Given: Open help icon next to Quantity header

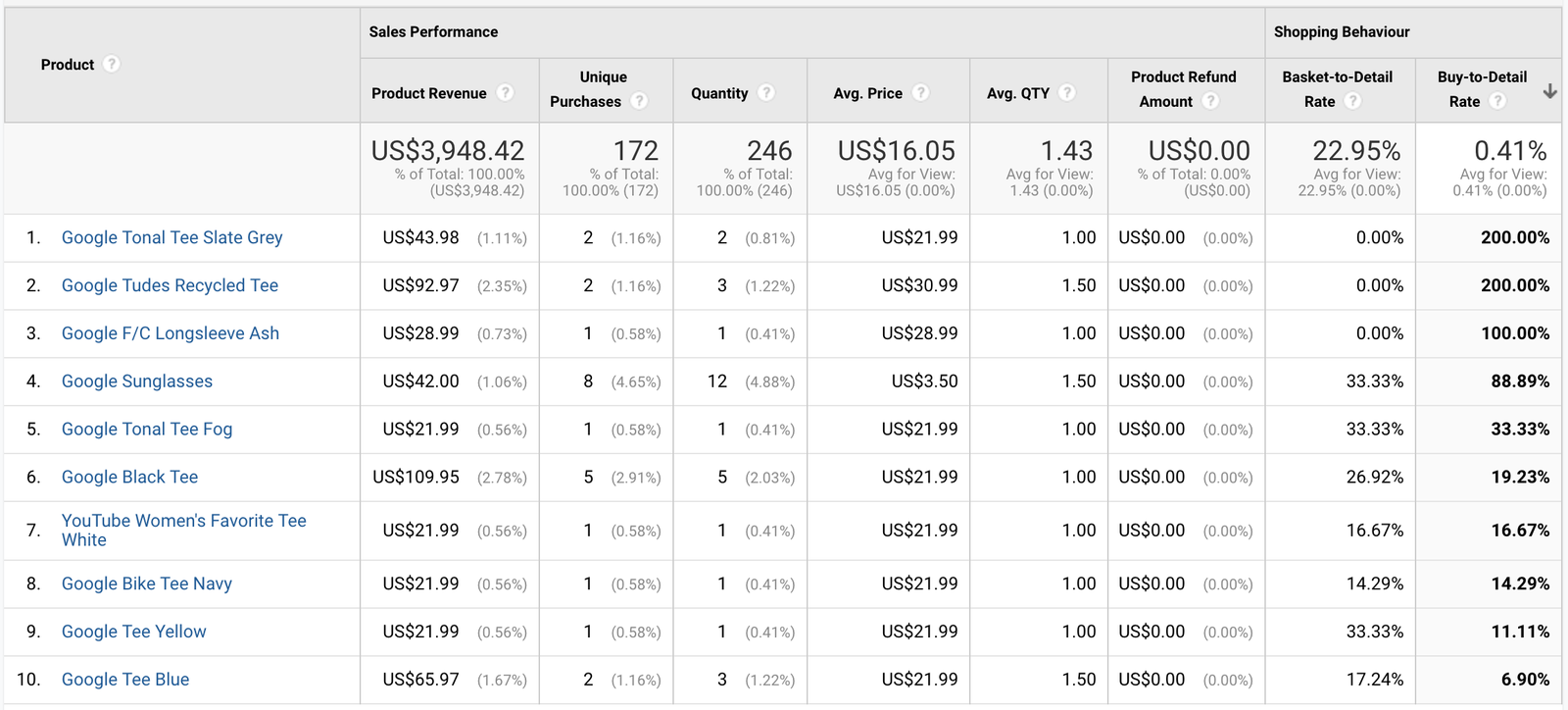Looking at the screenshot, I should [766, 92].
